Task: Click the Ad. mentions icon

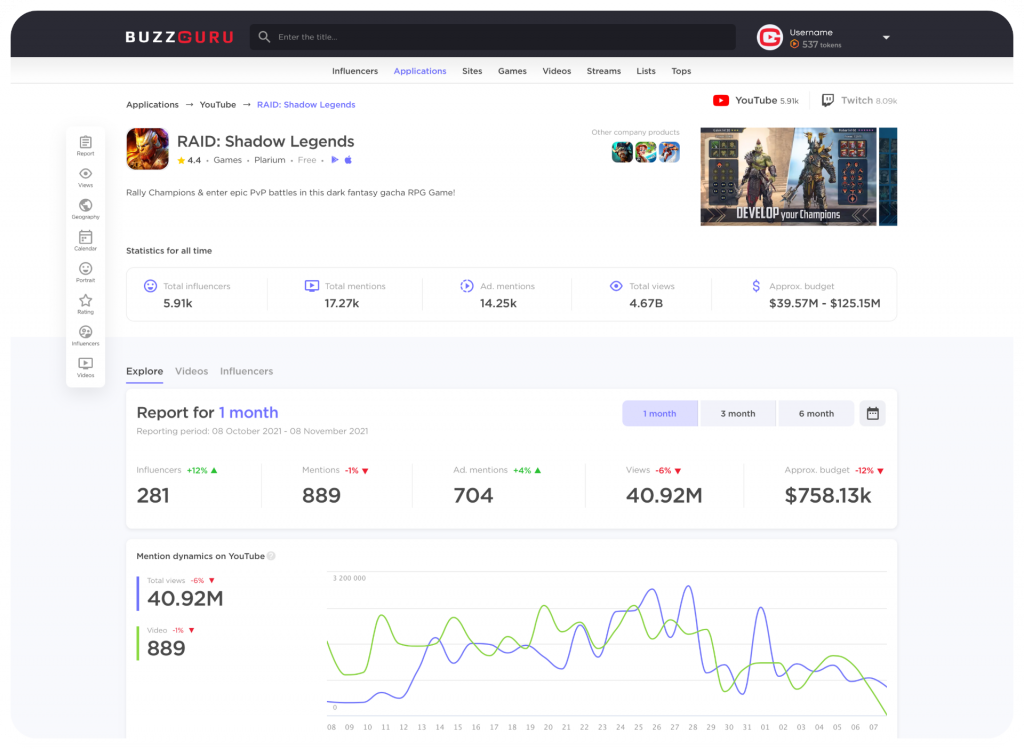Action: (467, 286)
